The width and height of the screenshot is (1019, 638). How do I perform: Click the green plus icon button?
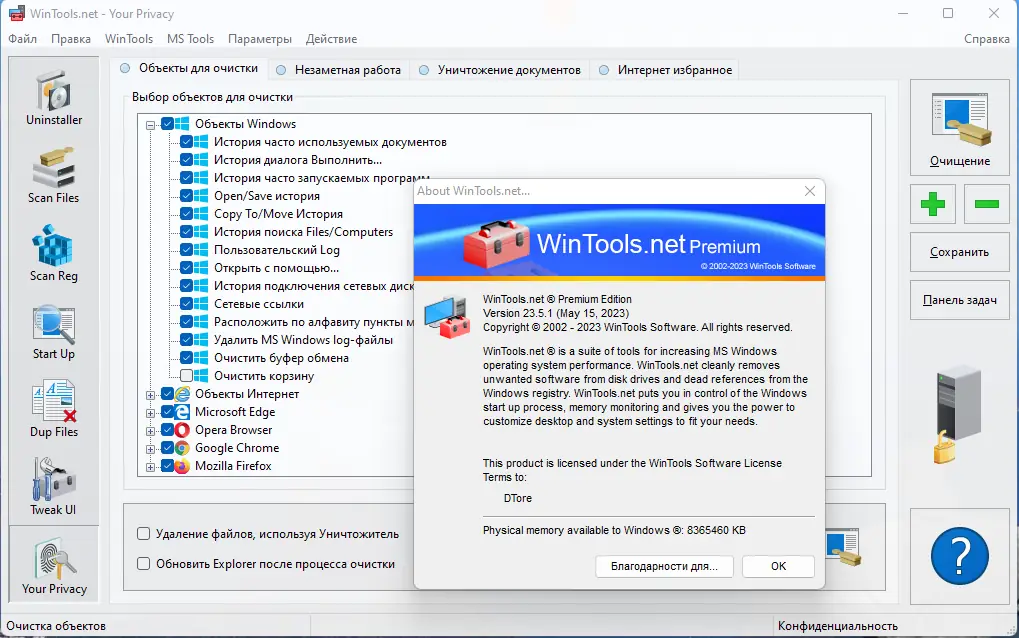[933, 204]
